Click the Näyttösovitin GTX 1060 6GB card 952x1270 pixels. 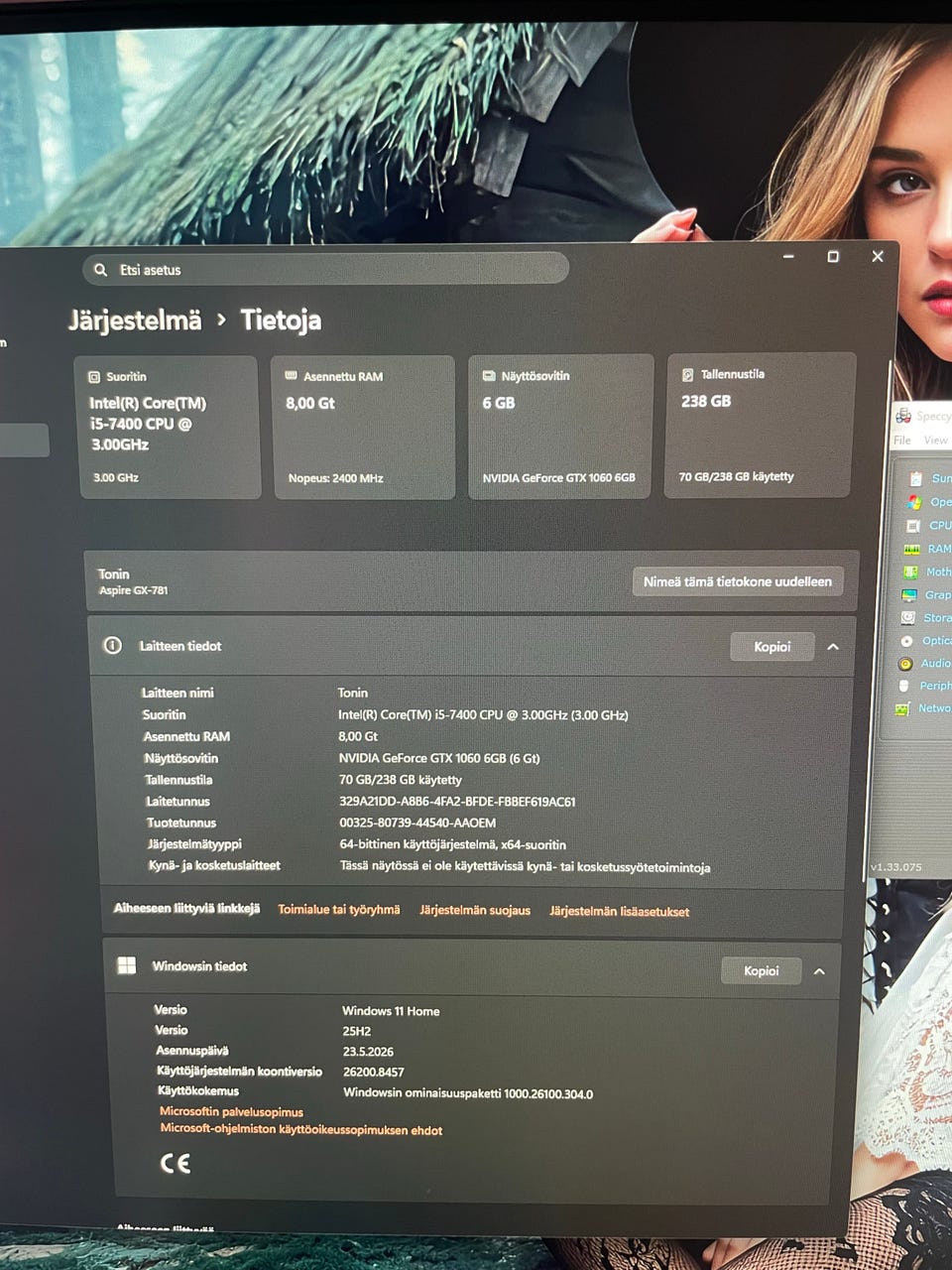click(x=560, y=426)
